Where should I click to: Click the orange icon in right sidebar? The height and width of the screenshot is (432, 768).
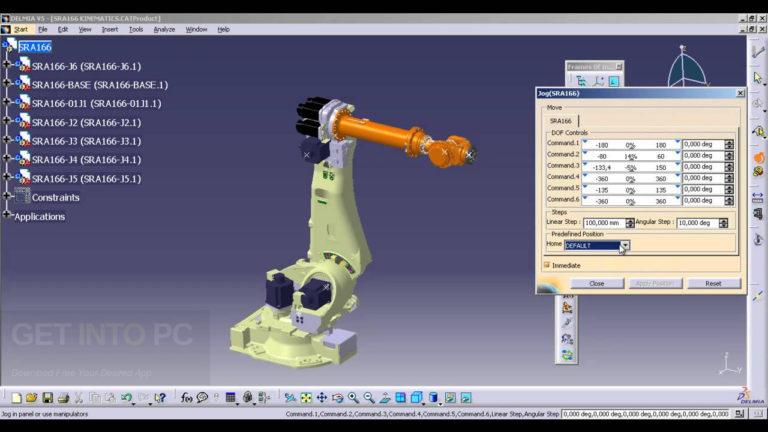758,158
